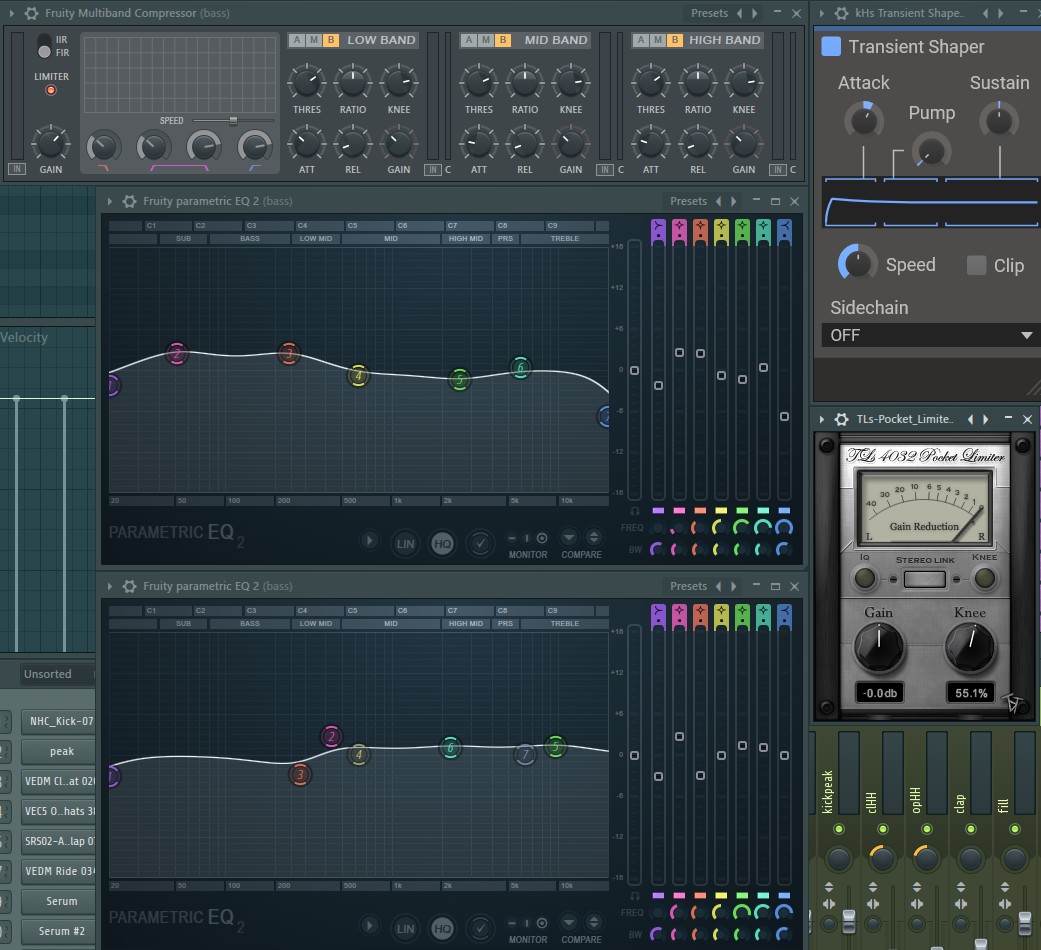Click TLs-Pocket_Limiter gear options icon
The image size is (1041, 950).
click(841, 419)
